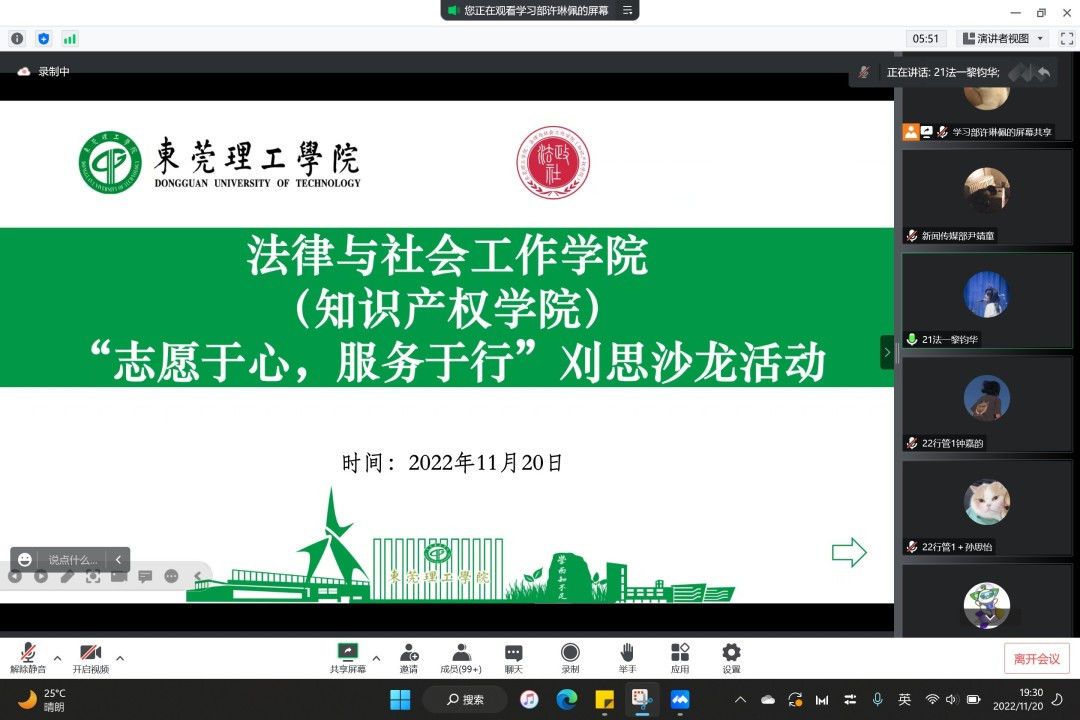Turn on camera with 开启视频
This screenshot has height=720, width=1080.
point(90,656)
